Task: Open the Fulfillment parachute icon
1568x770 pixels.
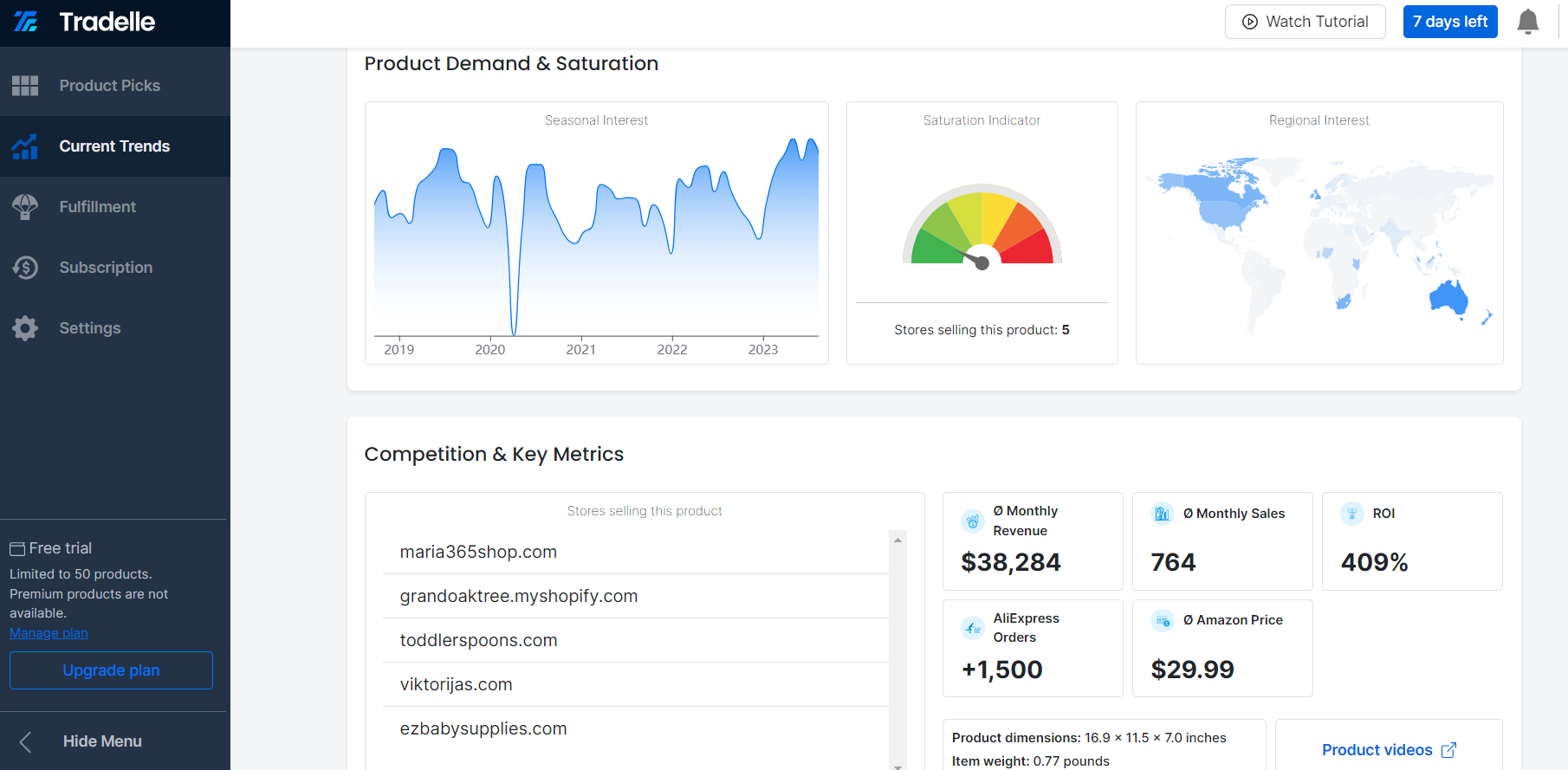Action: coord(25,207)
